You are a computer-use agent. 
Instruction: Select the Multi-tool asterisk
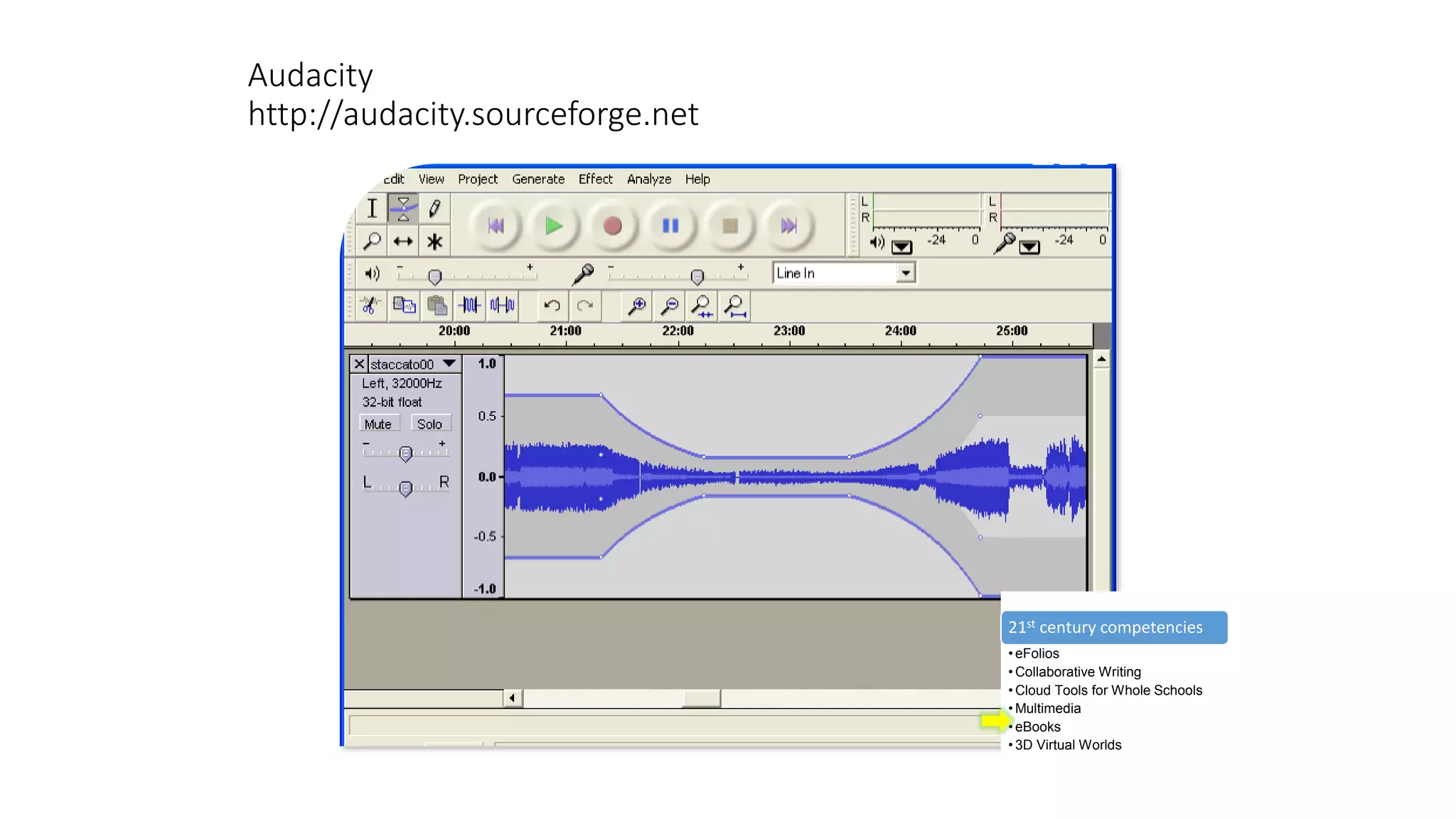tap(434, 242)
